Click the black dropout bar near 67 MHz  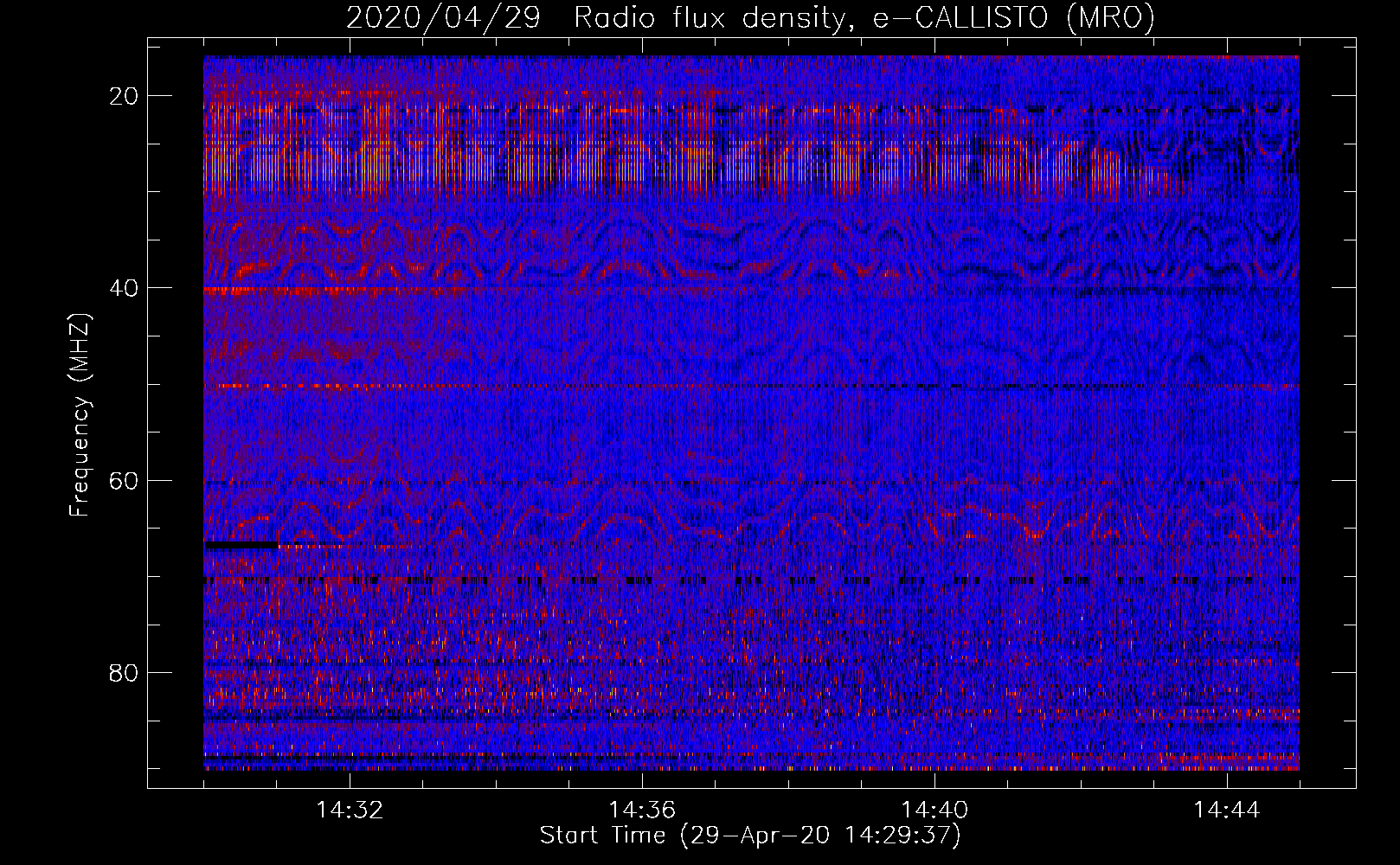[241, 545]
